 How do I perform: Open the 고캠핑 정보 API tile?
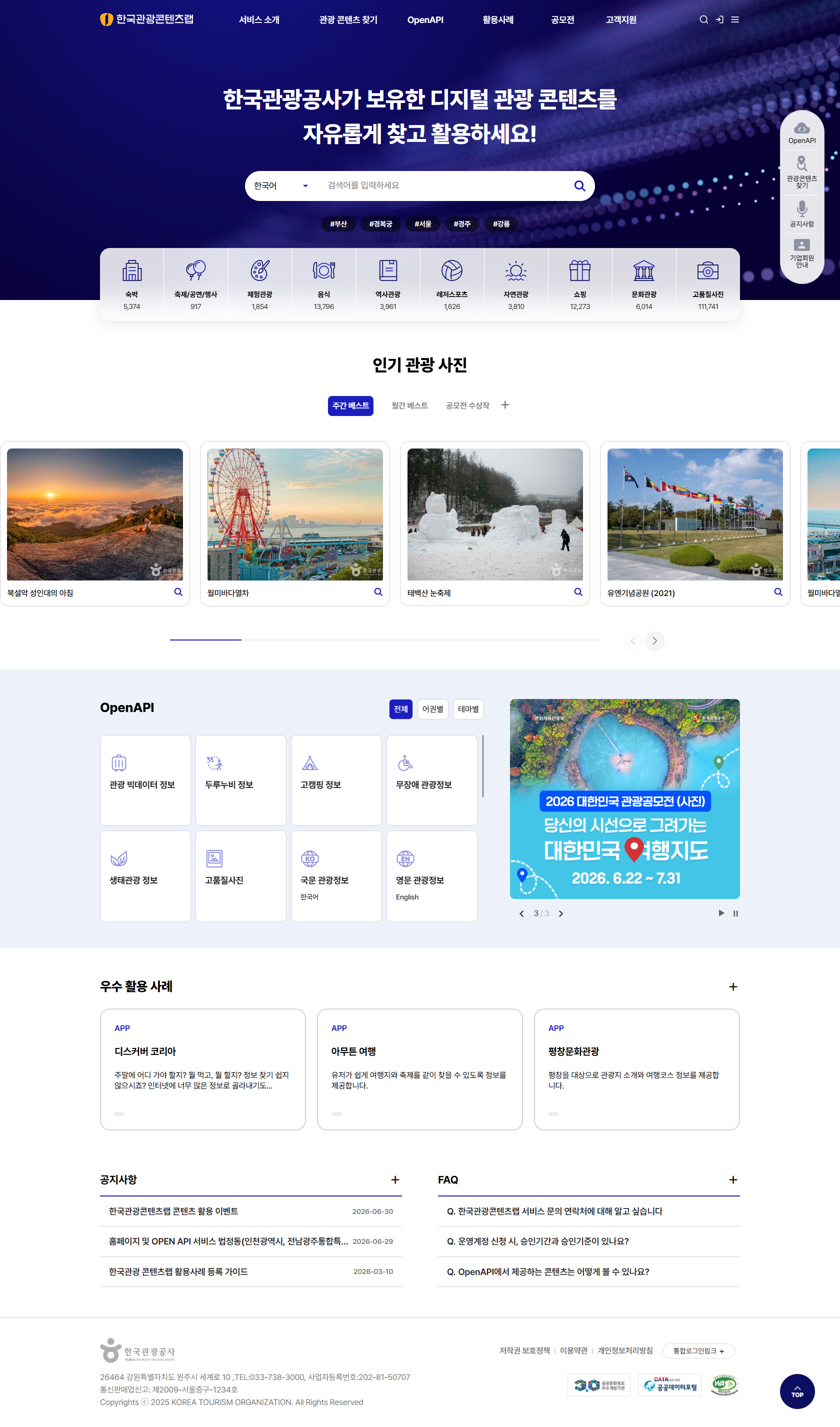coord(336,780)
